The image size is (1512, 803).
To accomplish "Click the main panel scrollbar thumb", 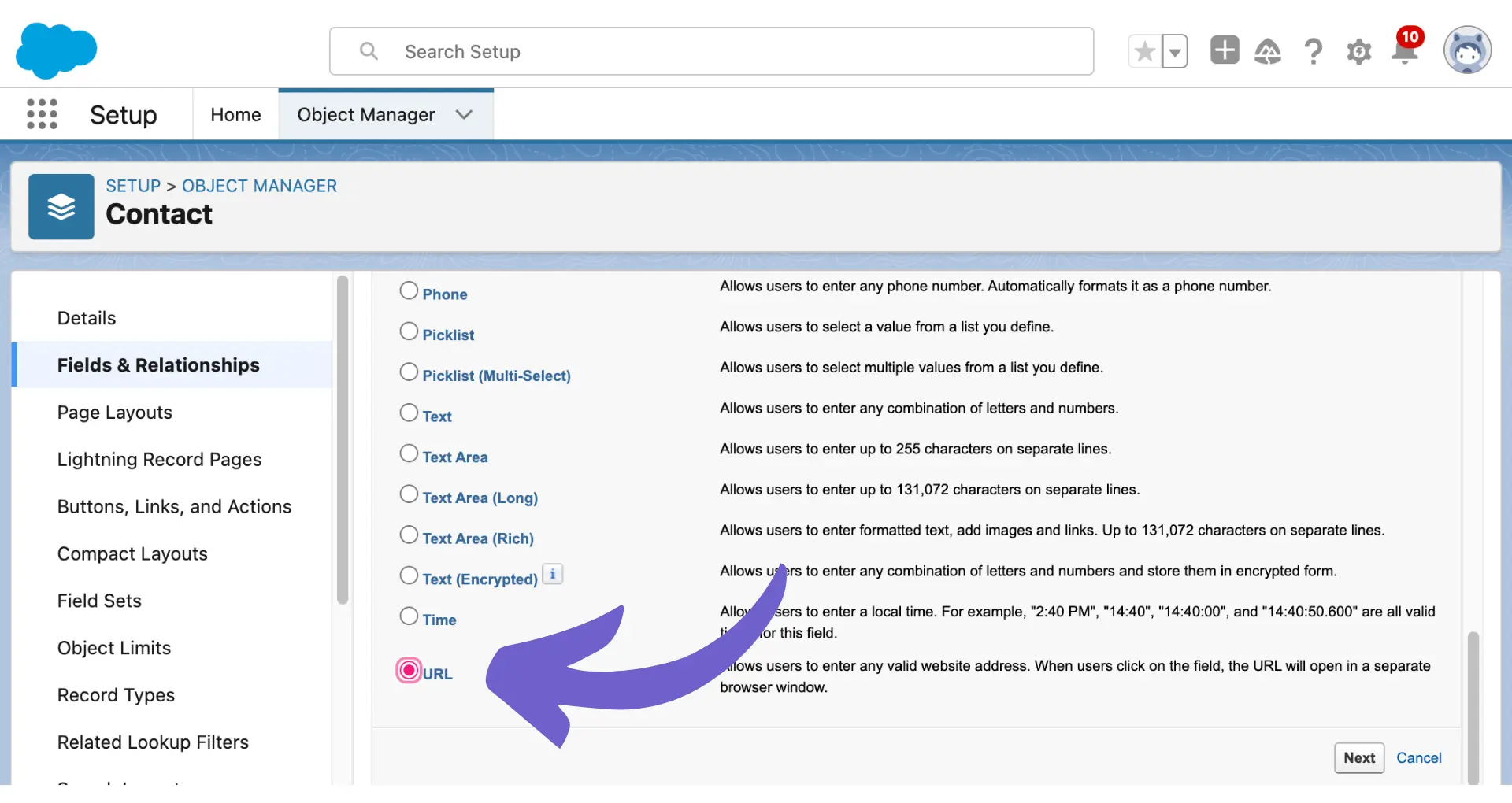I will (x=1473, y=707).
